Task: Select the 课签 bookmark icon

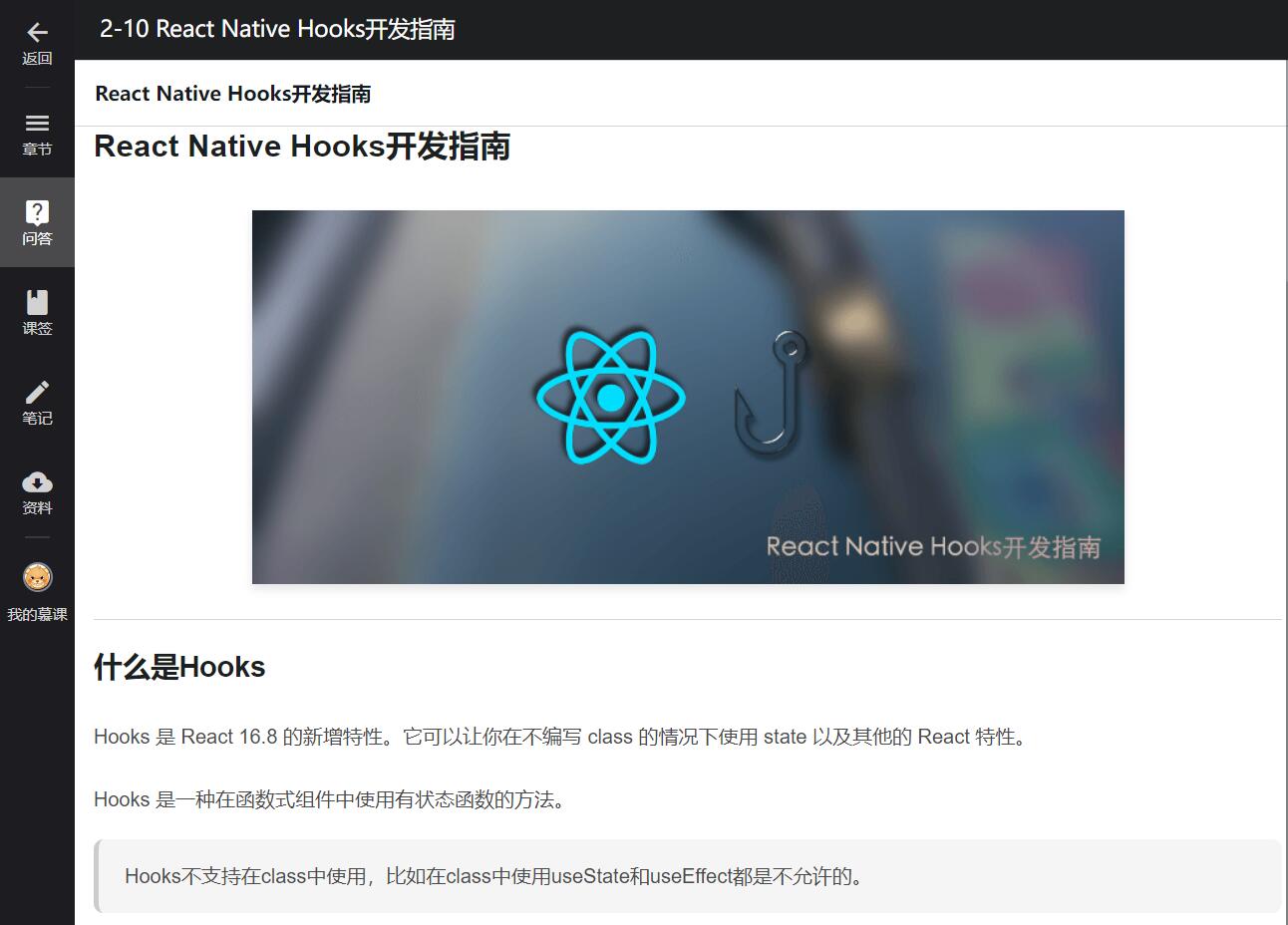Action: click(x=37, y=302)
